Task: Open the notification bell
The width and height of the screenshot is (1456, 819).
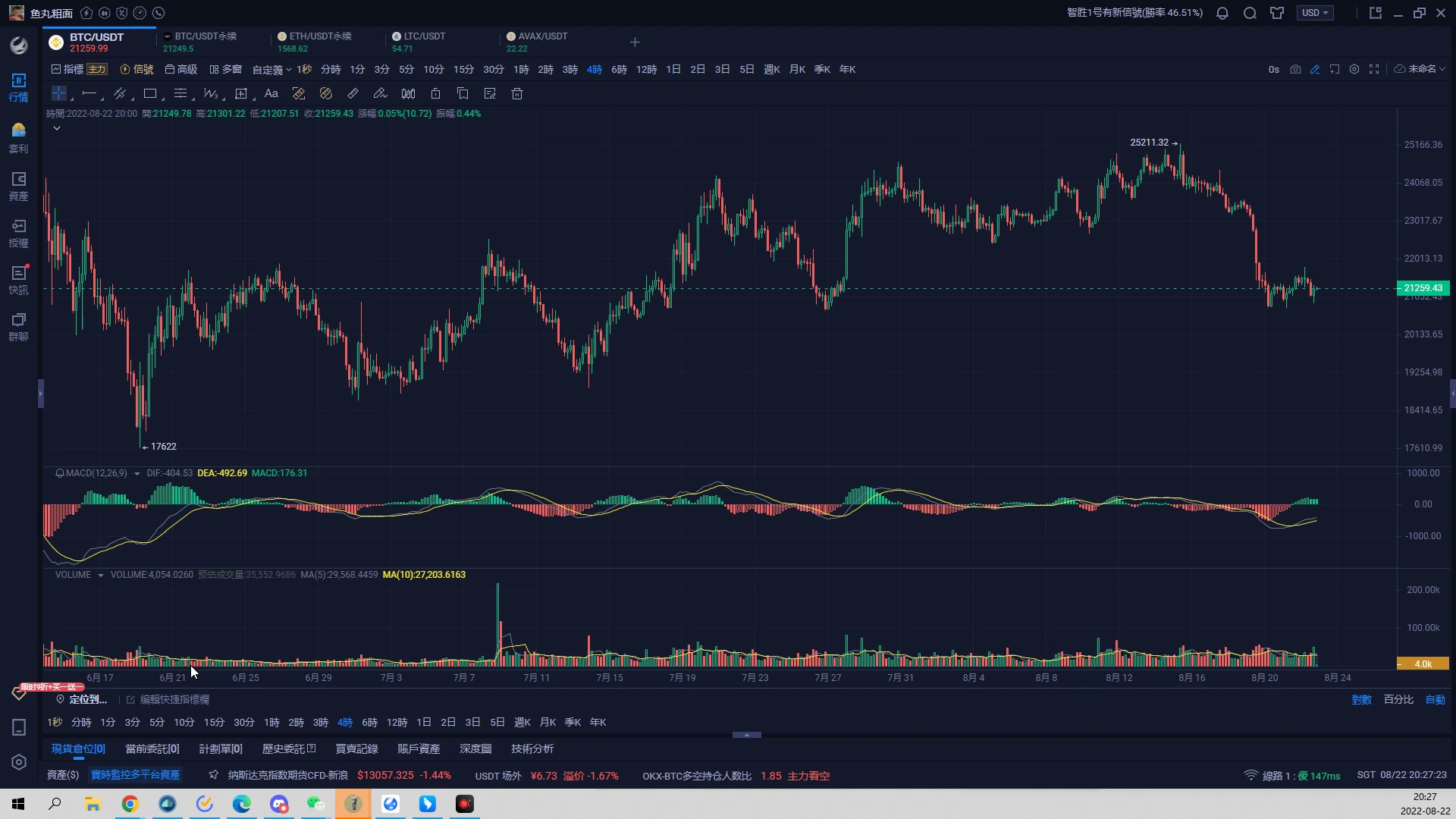Action: tap(1222, 13)
